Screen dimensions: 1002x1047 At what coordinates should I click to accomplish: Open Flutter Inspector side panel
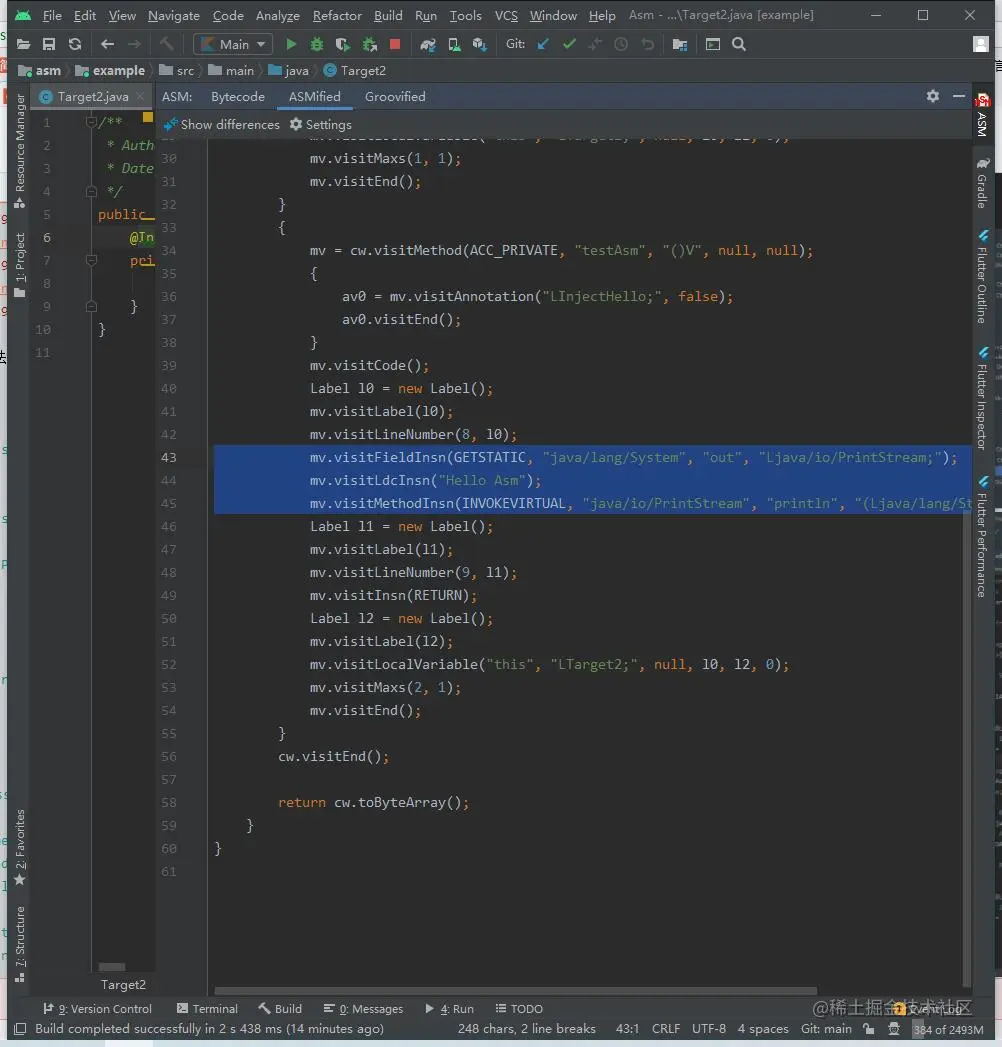tap(982, 399)
